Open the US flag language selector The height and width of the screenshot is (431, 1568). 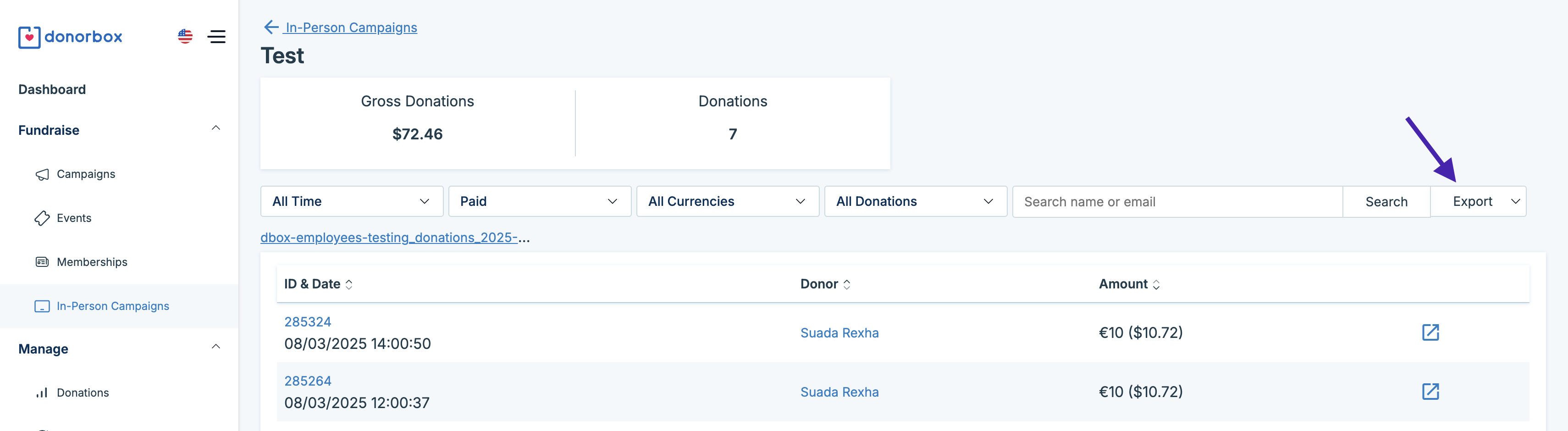[x=185, y=37]
